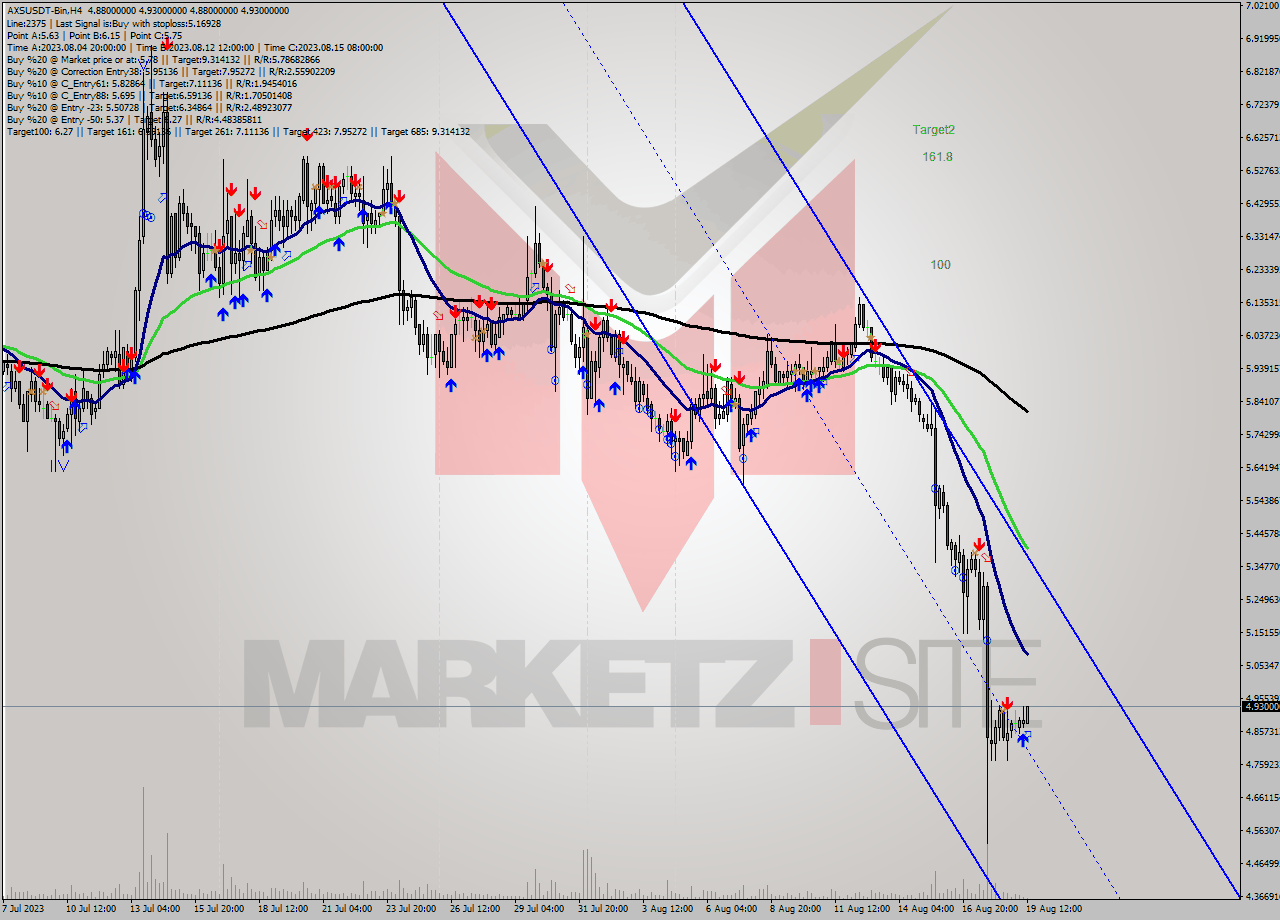The height and width of the screenshot is (920, 1280).
Task: Click the '21 Jul 04:00' date label
Action: 346,909
